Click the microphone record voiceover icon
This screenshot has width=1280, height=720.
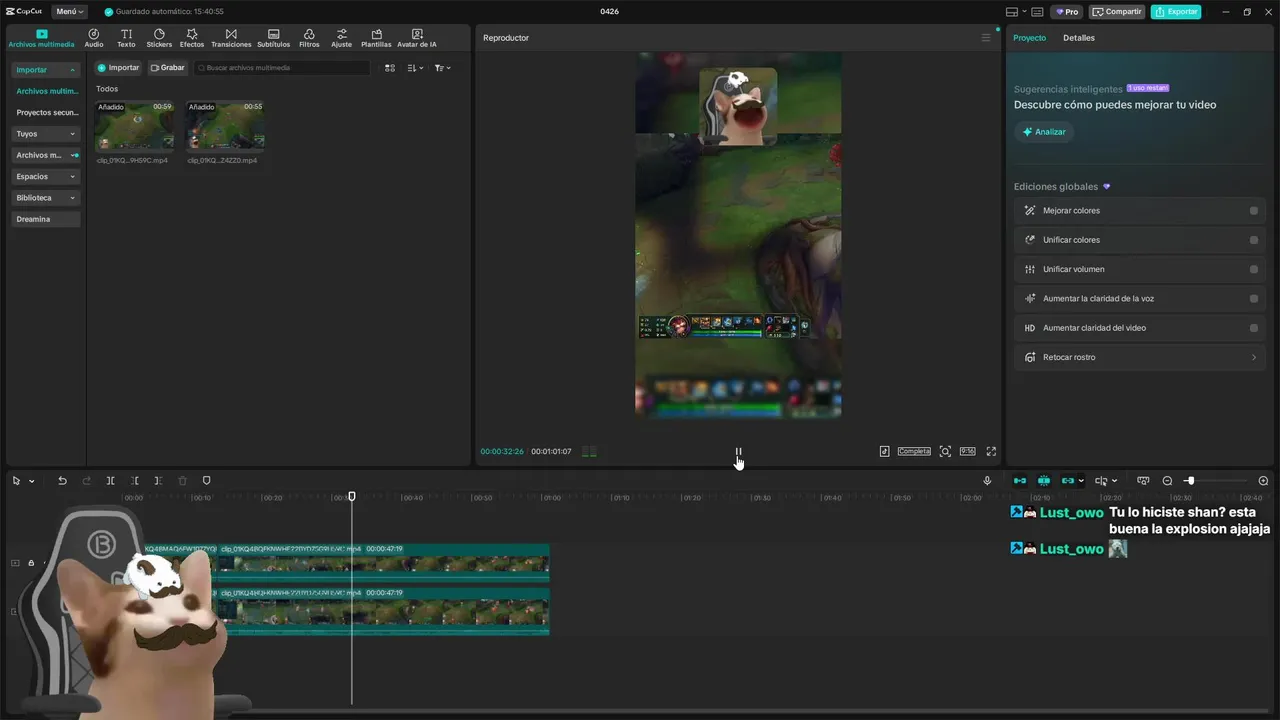coord(987,481)
